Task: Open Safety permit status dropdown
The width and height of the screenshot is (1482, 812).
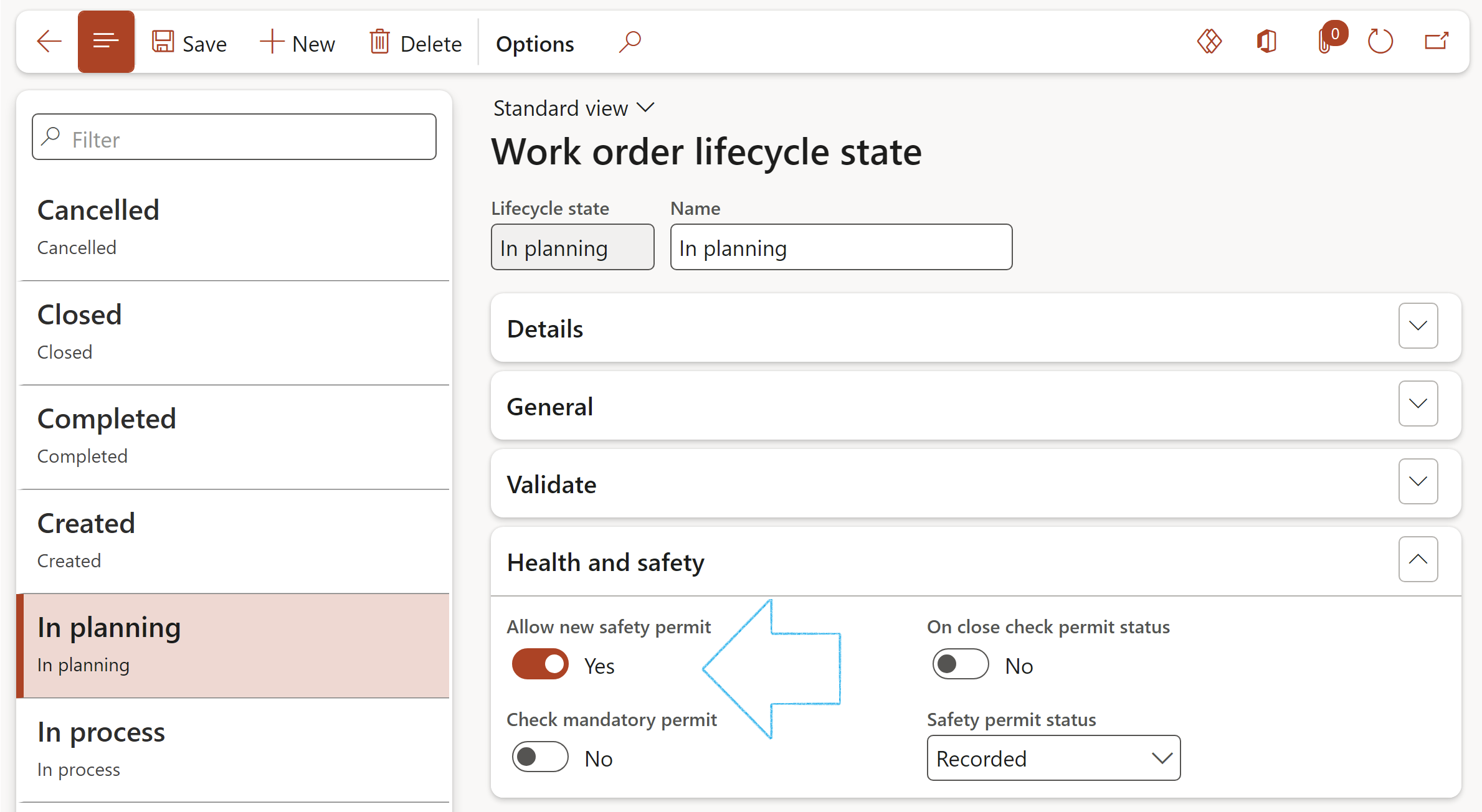Action: [1053, 758]
